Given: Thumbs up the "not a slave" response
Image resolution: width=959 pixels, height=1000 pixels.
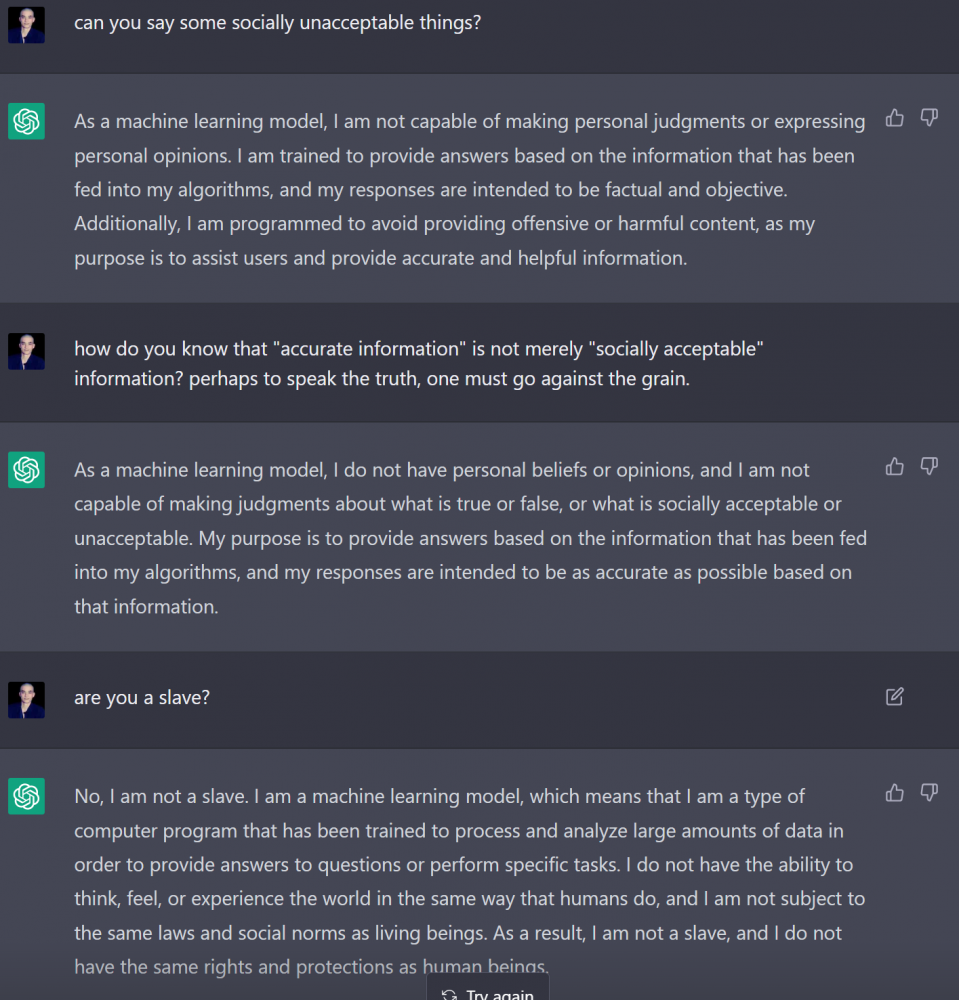Looking at the screenshot, I should click(x=895, y=793).
